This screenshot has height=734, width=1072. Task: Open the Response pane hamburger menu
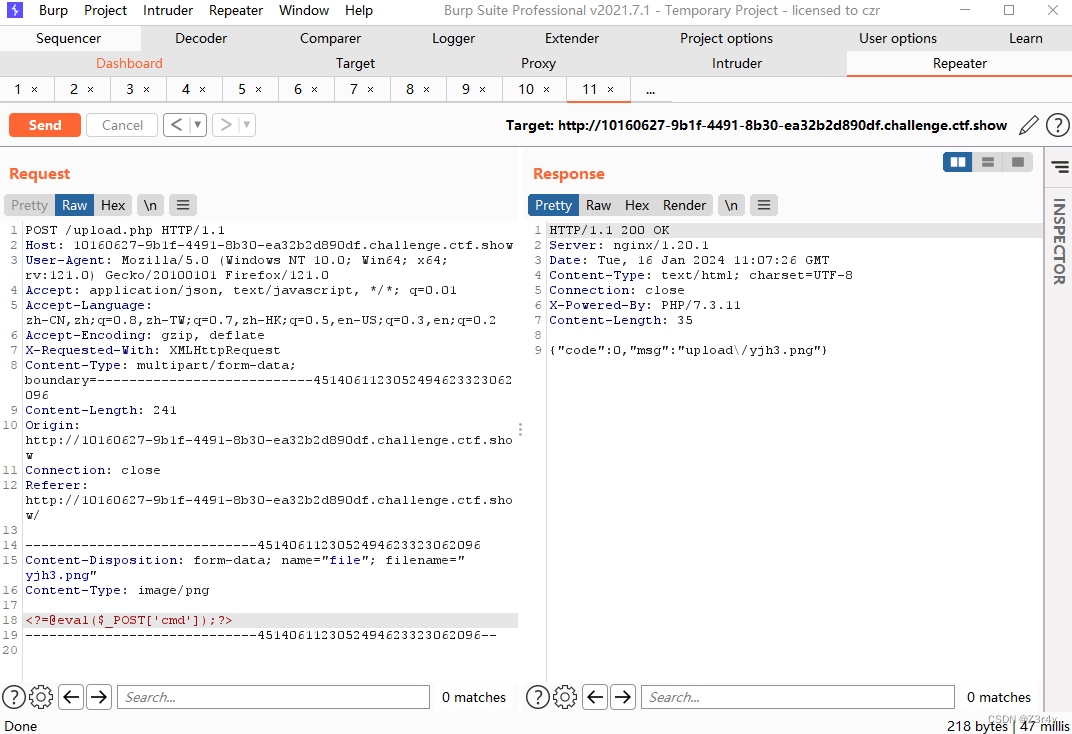tap(764, 205)
